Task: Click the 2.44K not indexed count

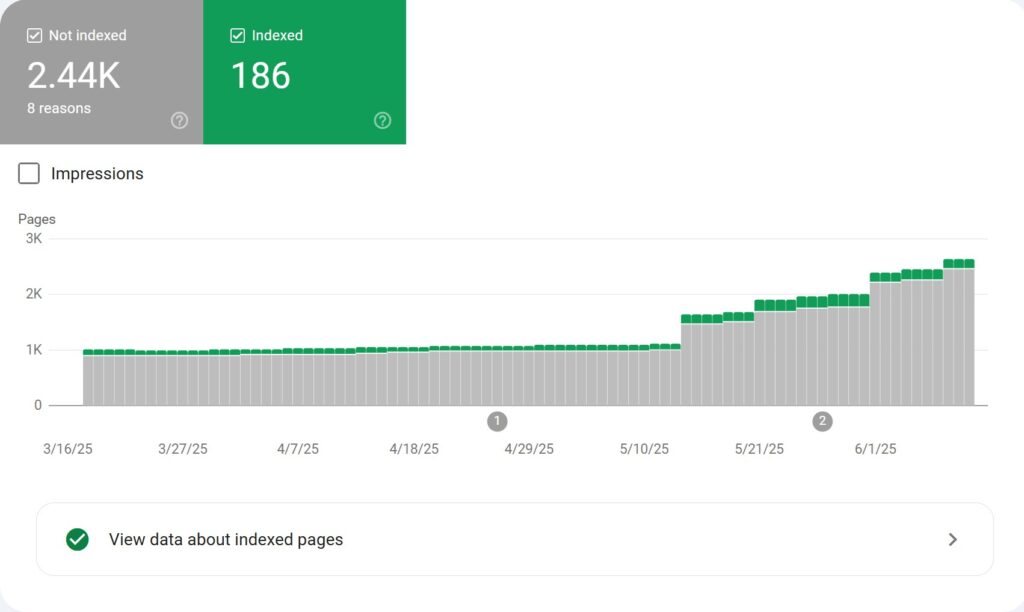Action: pos(73,75)
